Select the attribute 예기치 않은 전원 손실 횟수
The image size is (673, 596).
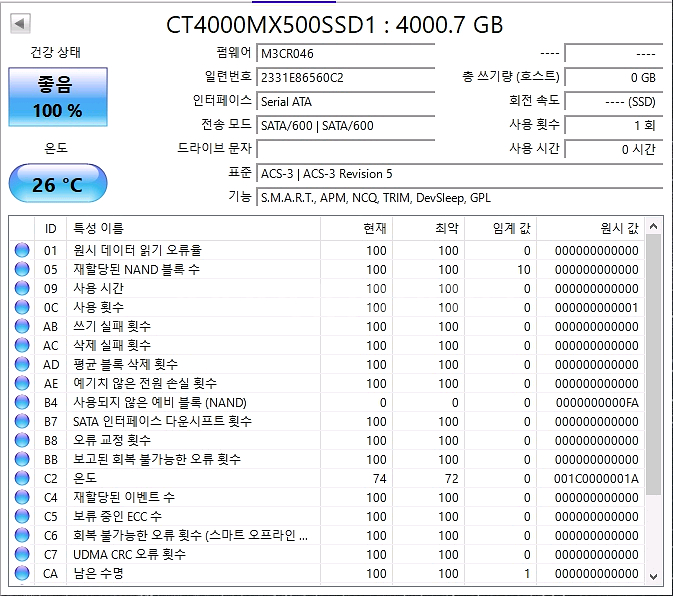(145, 383)
